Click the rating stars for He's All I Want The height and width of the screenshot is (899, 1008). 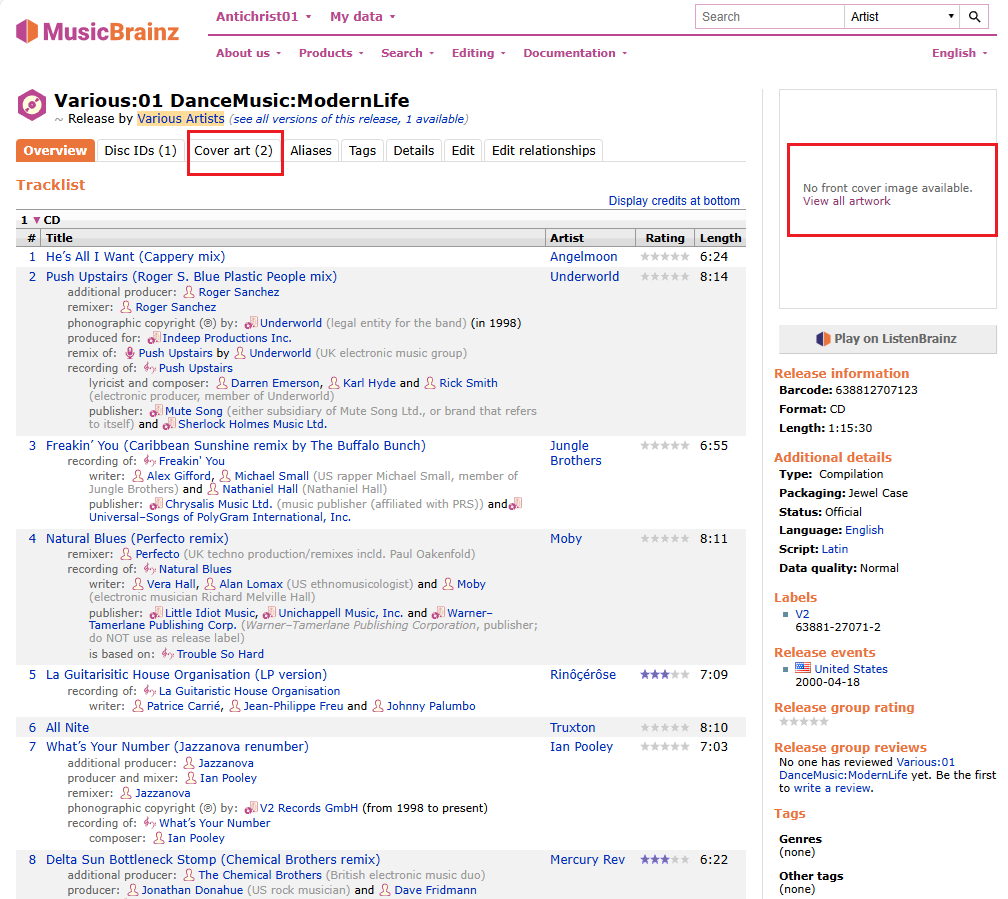665,257
